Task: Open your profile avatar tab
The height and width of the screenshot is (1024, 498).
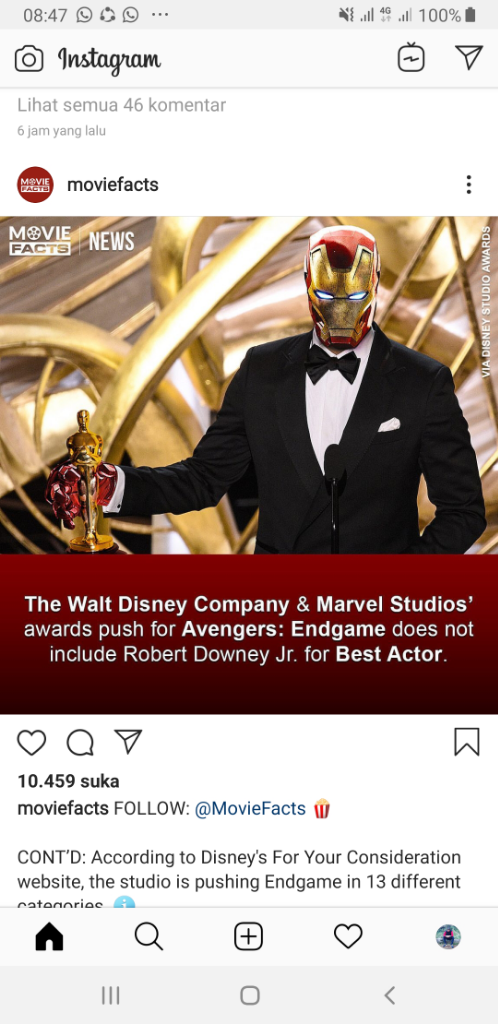Action: (448, 937)
